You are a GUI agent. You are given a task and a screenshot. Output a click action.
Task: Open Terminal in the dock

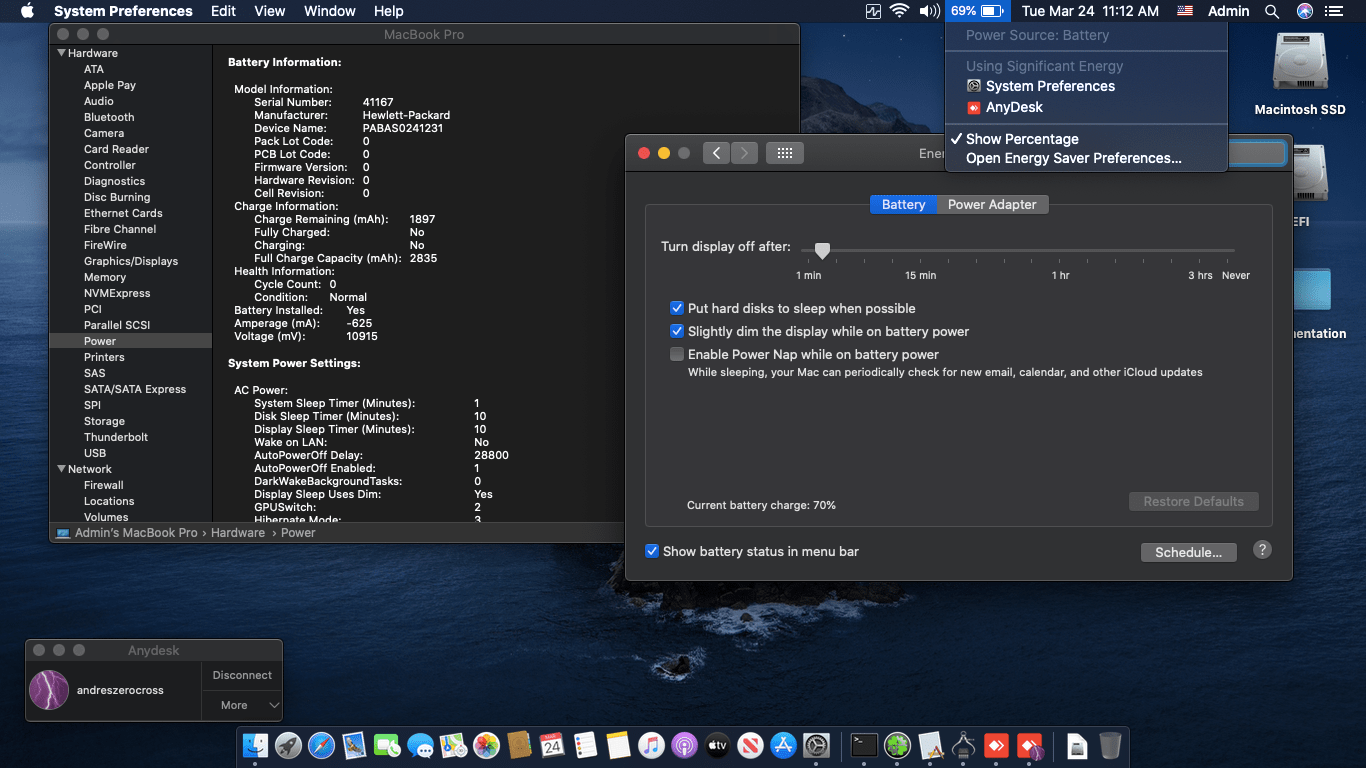click(x=864, y=745)
